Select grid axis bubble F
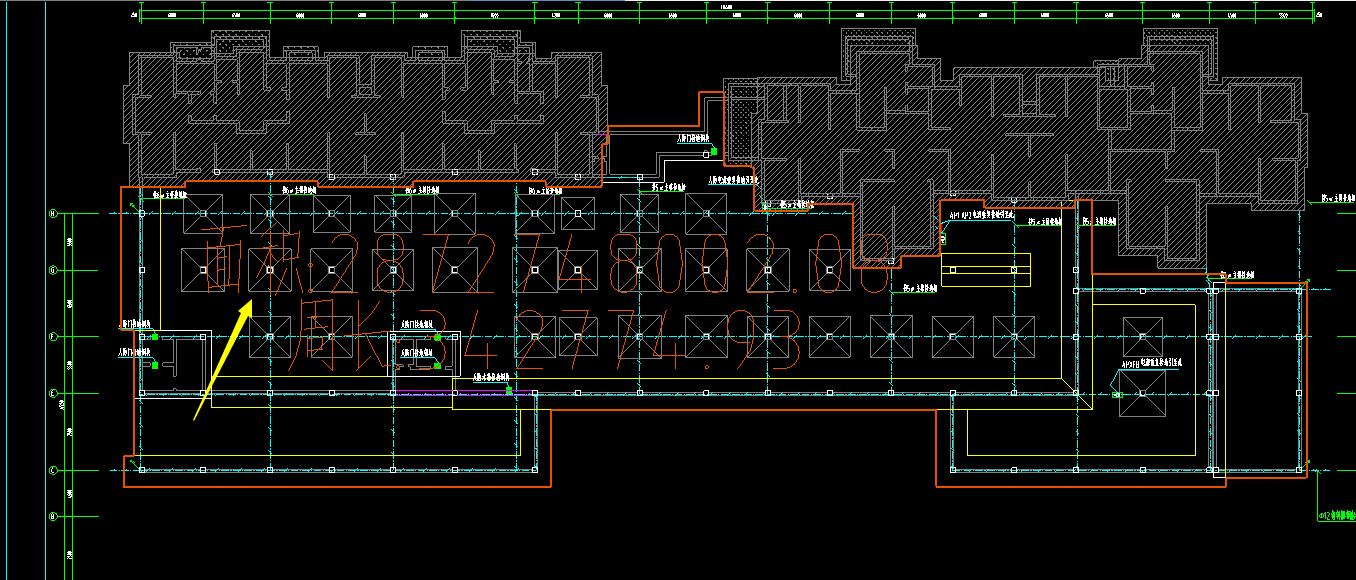The image size is (1356, 580). [x=53, y=337]
